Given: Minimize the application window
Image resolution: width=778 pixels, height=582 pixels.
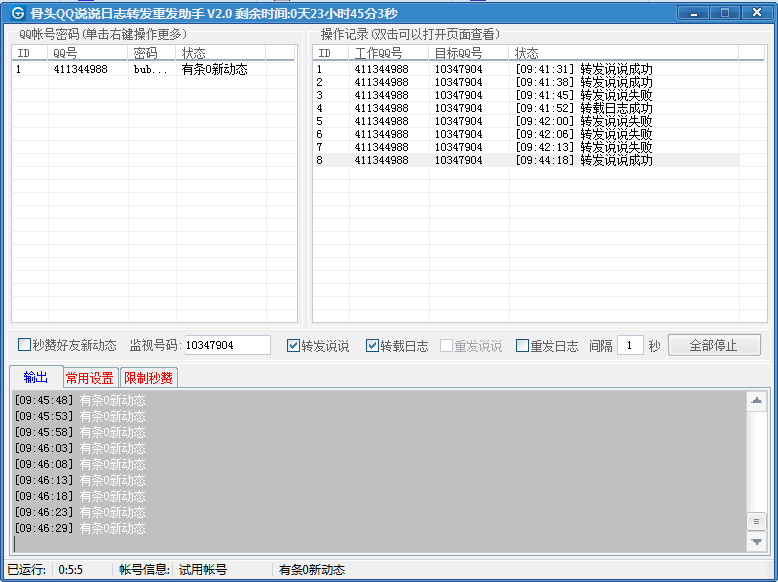Looking at the screenshot, I should click(x=694, y=12).
